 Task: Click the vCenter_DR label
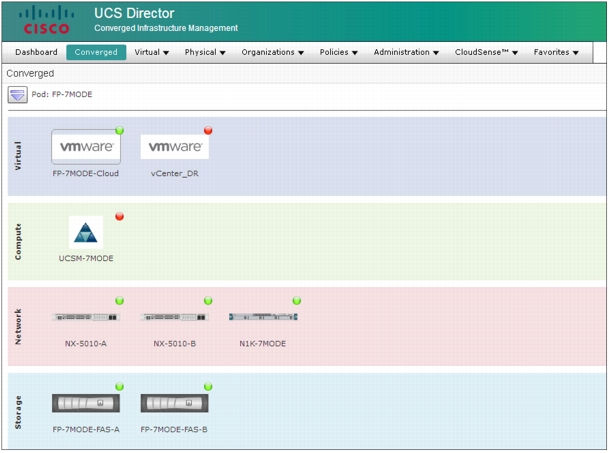[x=175, y=174]
